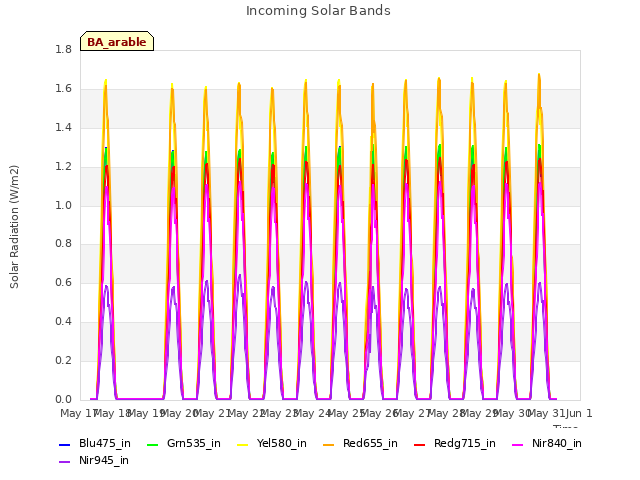Click the 0.8 y-axis tick label
The height and width of the screenshot is (480, 640).
(63, 244)
